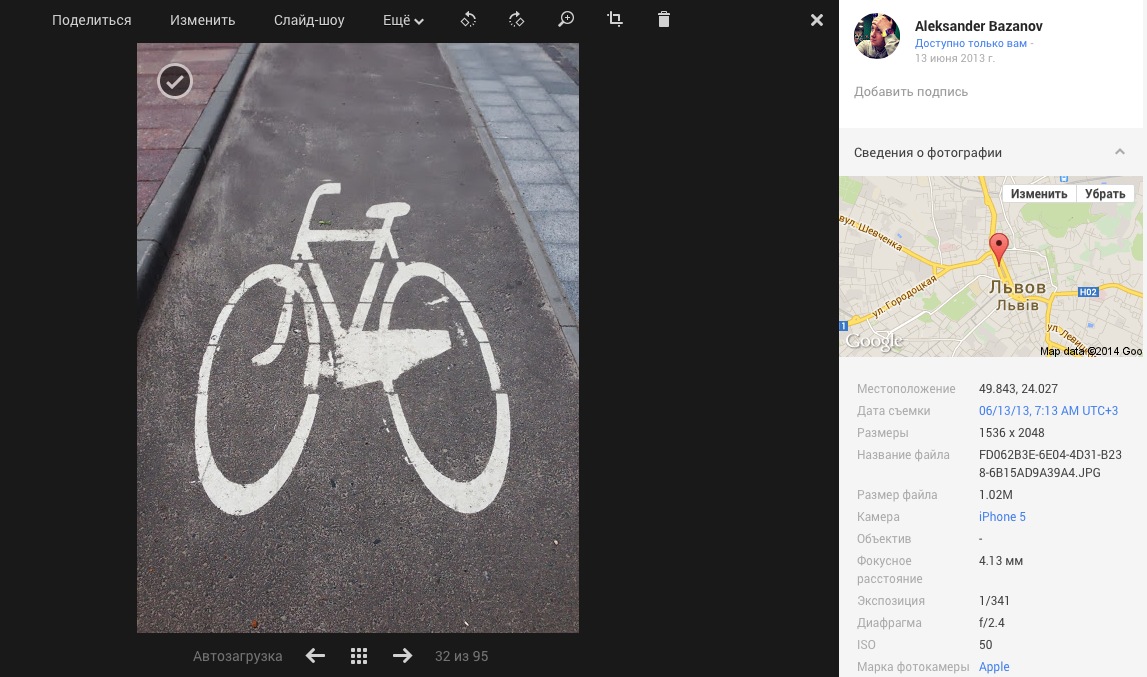Image resolution: width=1147 pixels, height=677 pixels.
Task: Open the Ещё dropdown menu
Action: tap(403, 20)
